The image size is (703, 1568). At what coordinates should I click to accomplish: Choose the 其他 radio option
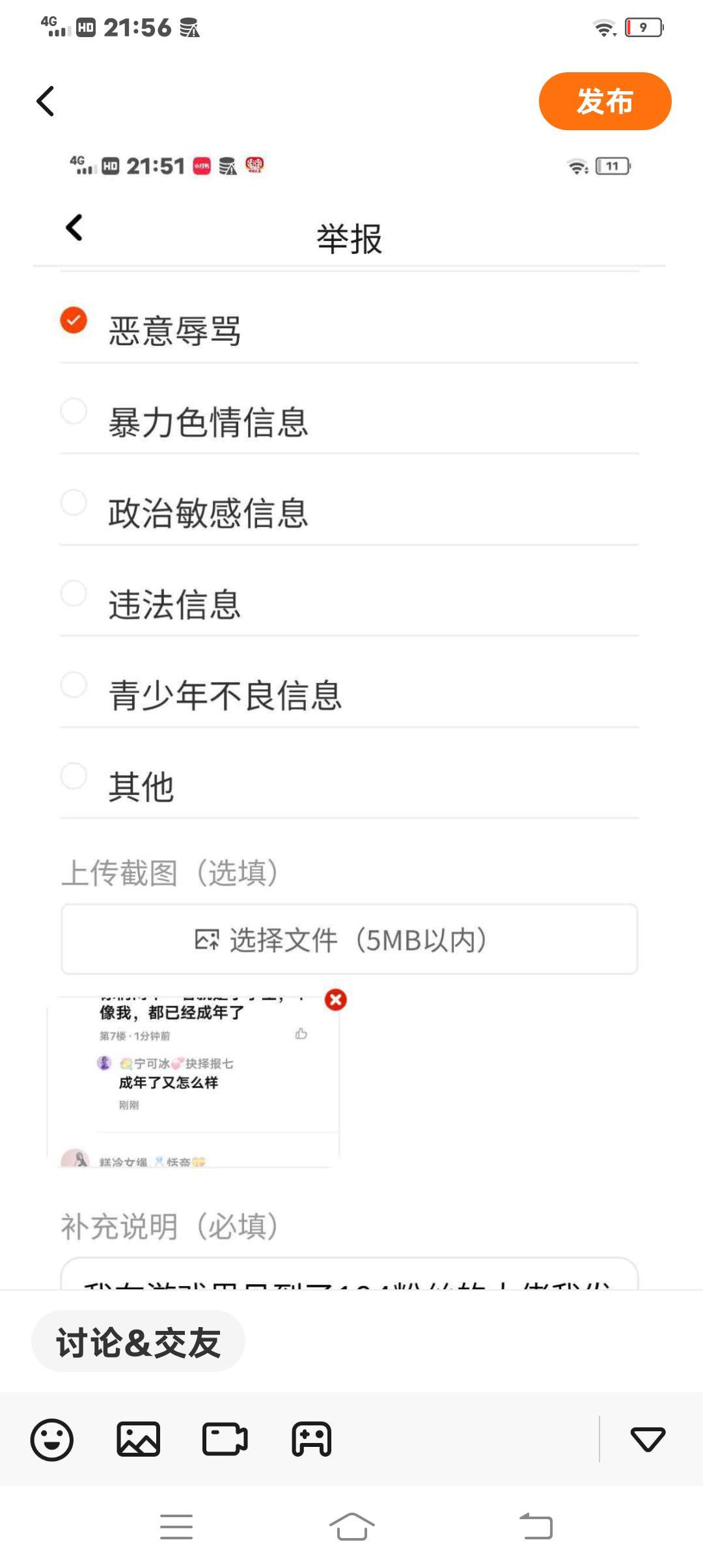(x=74, y=776)
